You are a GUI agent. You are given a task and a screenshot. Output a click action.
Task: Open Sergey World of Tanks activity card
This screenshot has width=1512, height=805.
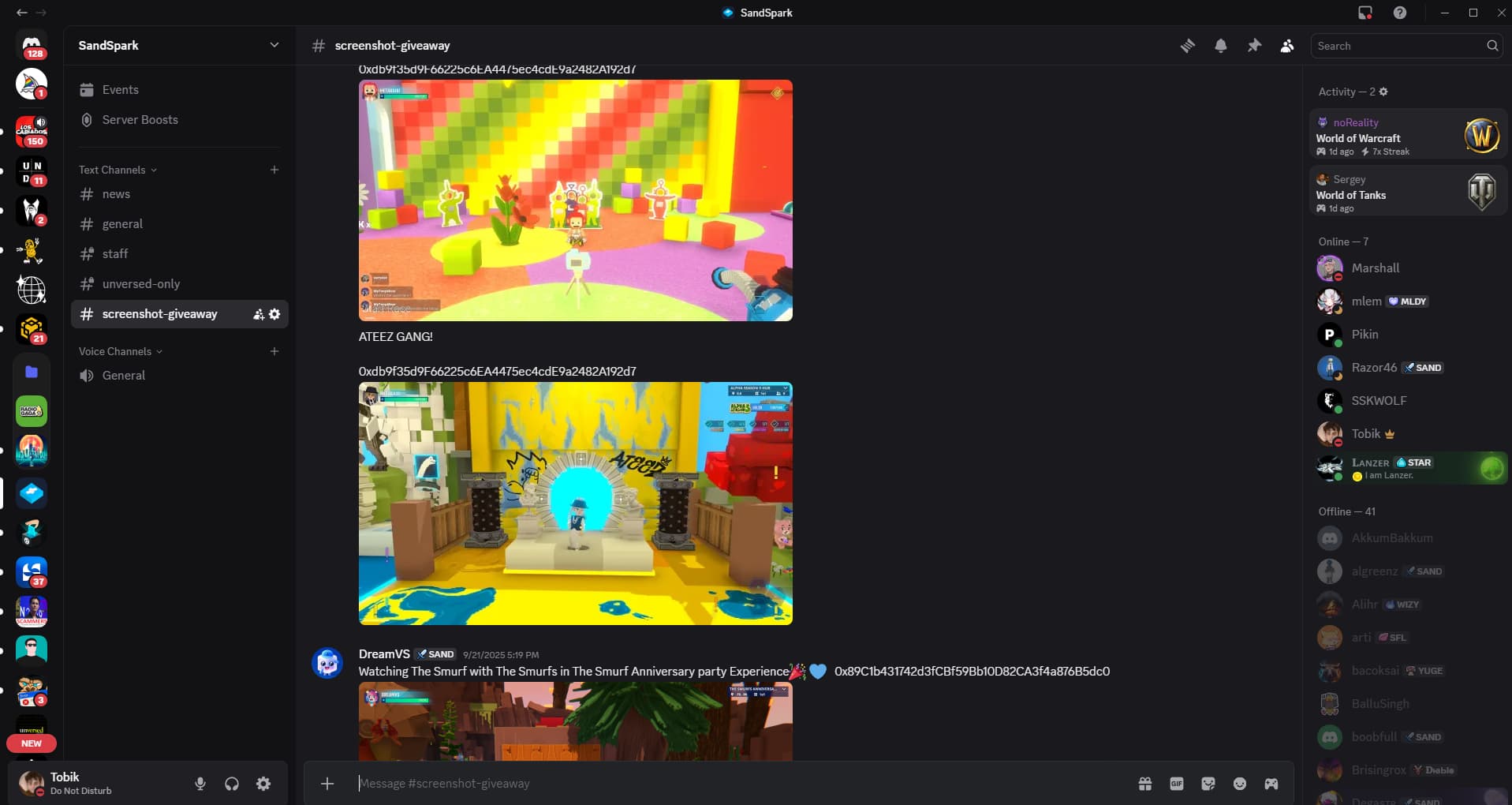[x=1407, y=191]
